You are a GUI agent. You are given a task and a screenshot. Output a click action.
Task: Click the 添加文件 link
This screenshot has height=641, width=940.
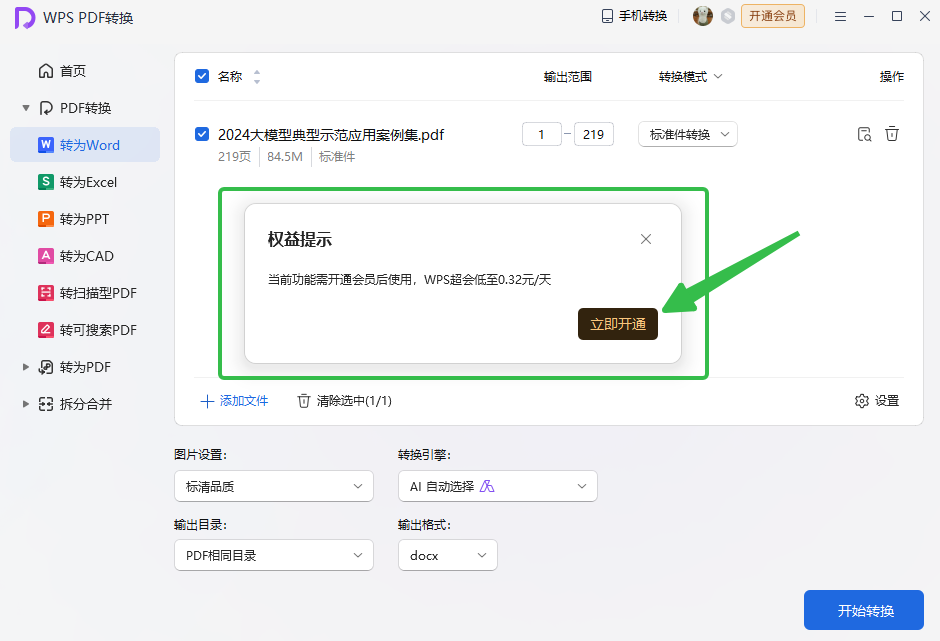point(234,401)
